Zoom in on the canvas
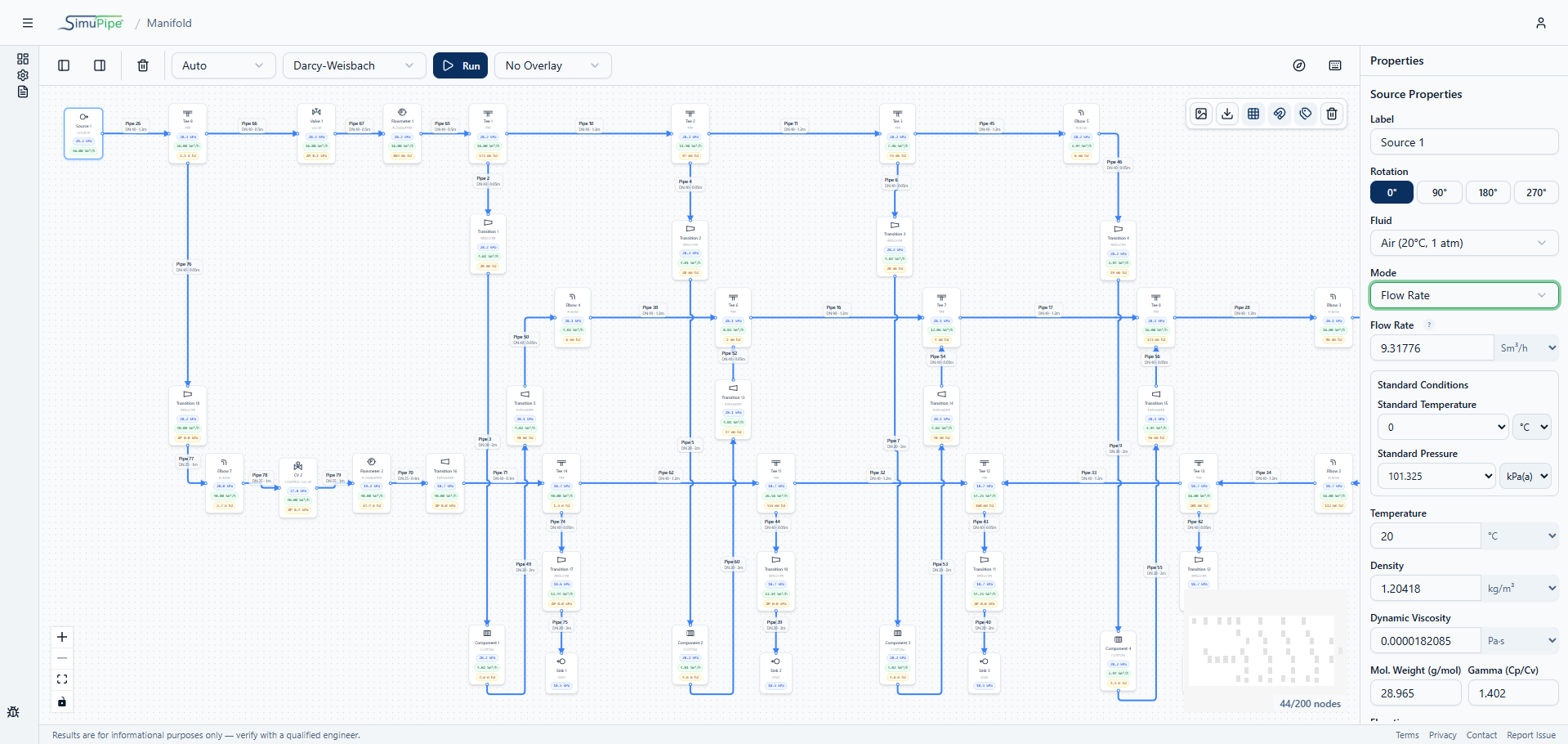Image resolution: width=1568 pixels, height=744 pixels. [x=62, y=637]
